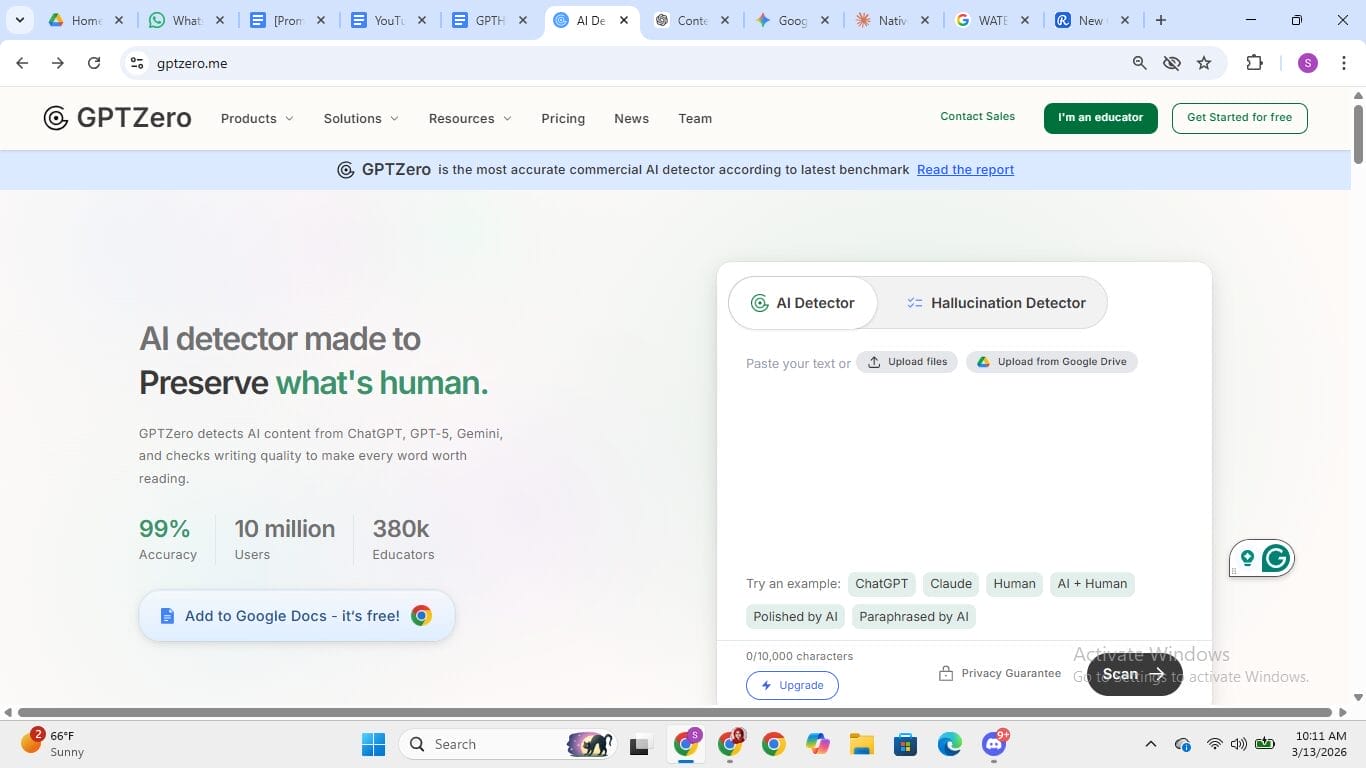Close the active AI Detector browser tab
The width and height of the screenshot is (1366, 768).
624,20
